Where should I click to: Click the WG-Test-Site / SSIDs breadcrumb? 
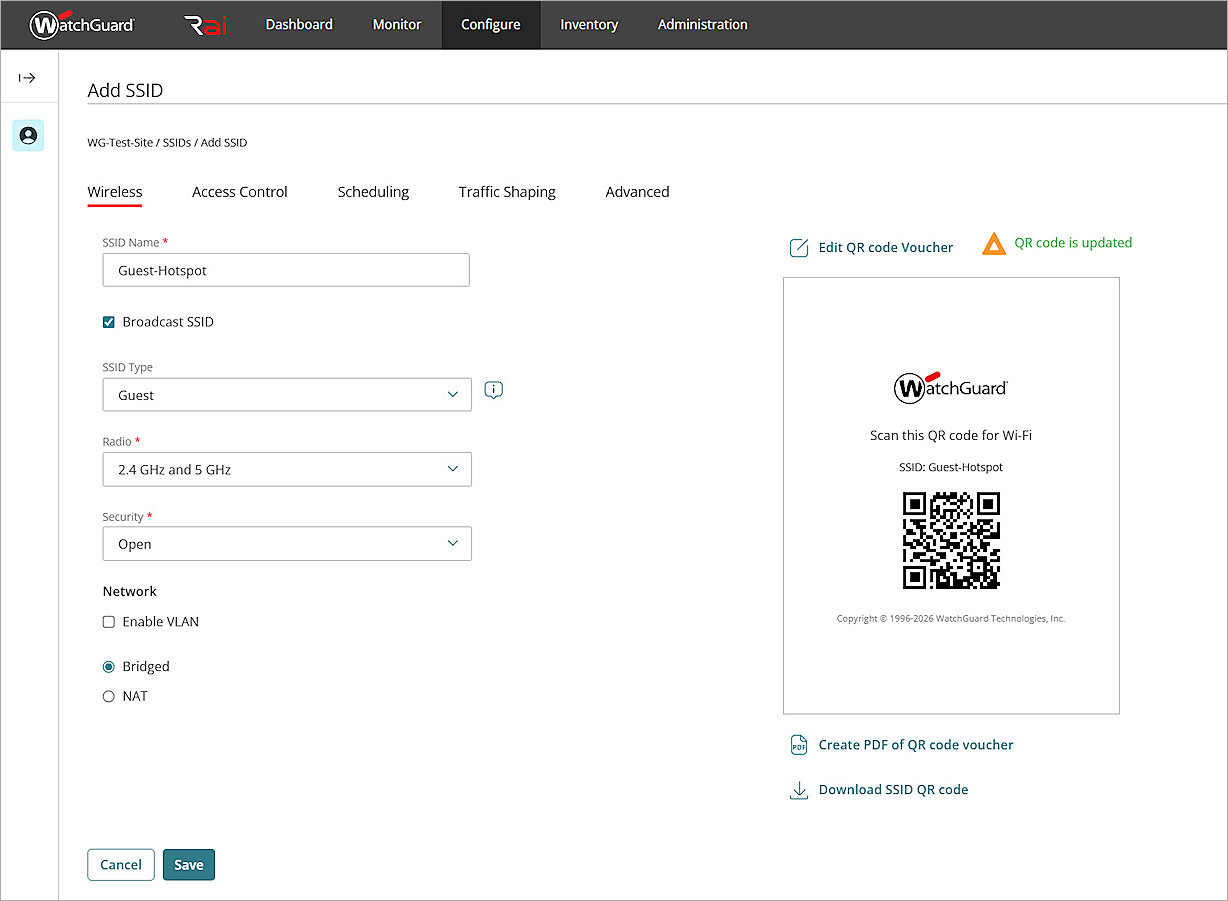pos(139,143)
